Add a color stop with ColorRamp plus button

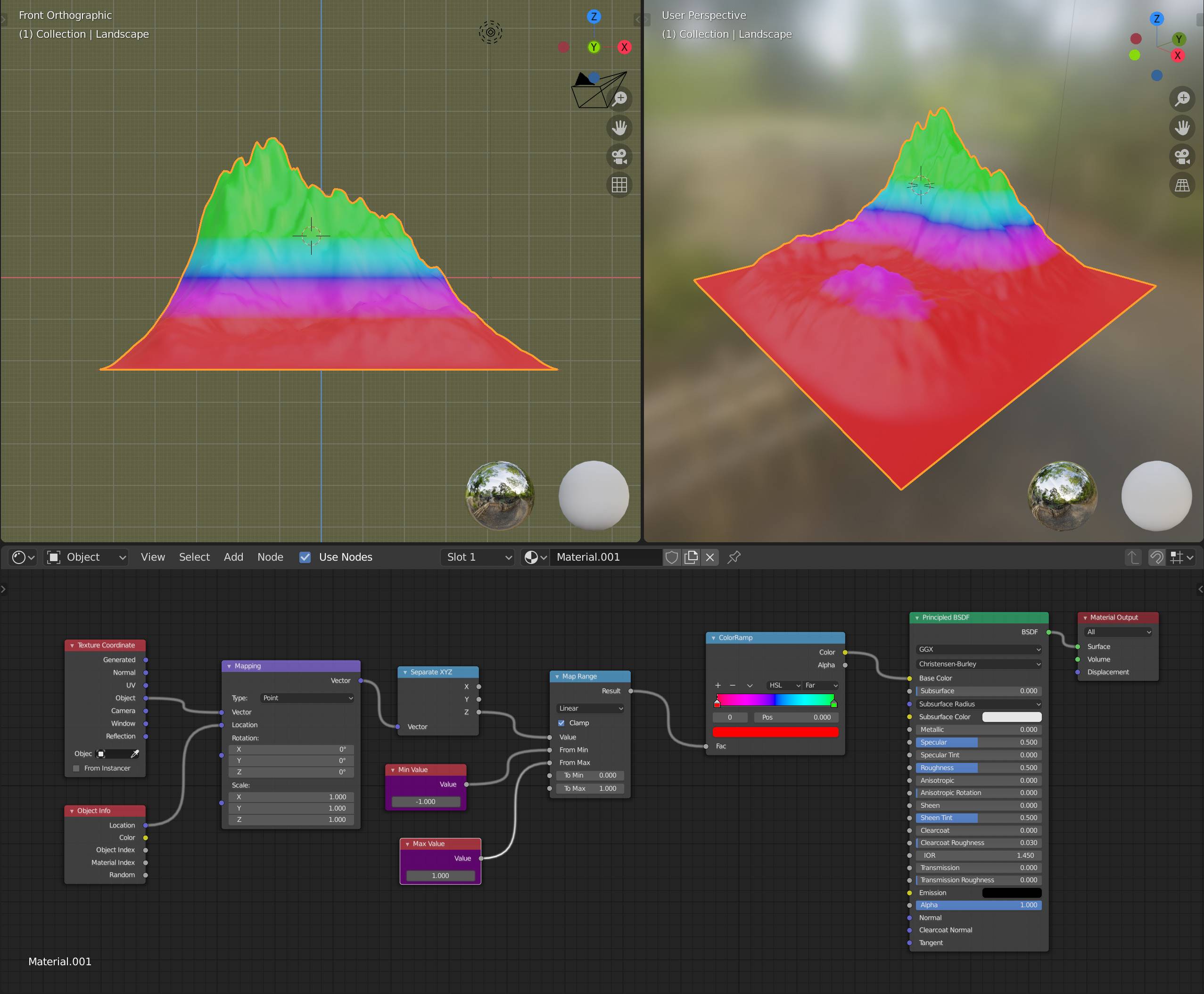pos(718,686)
